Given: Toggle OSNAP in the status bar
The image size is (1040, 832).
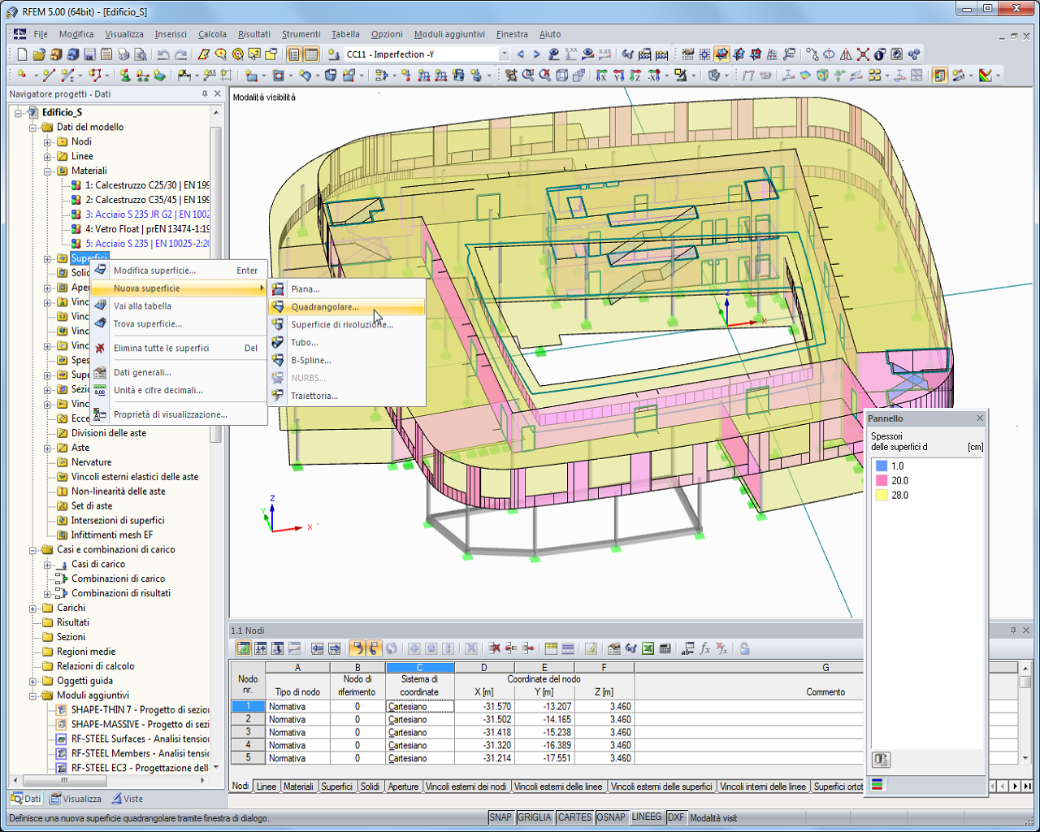Looking at the screenshot, I should tap(612, 817).
